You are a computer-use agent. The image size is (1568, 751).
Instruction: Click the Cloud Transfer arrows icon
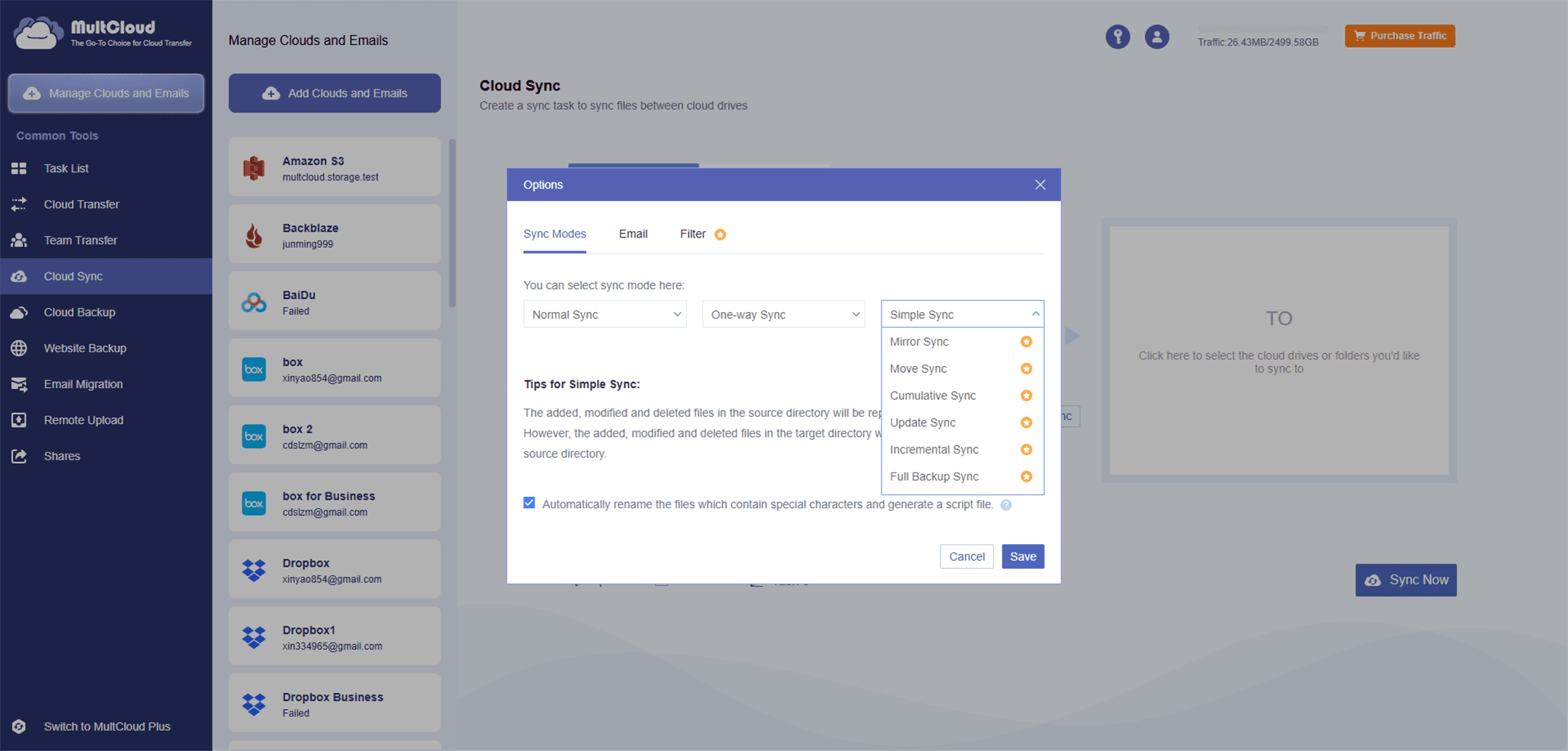[19, 204]
